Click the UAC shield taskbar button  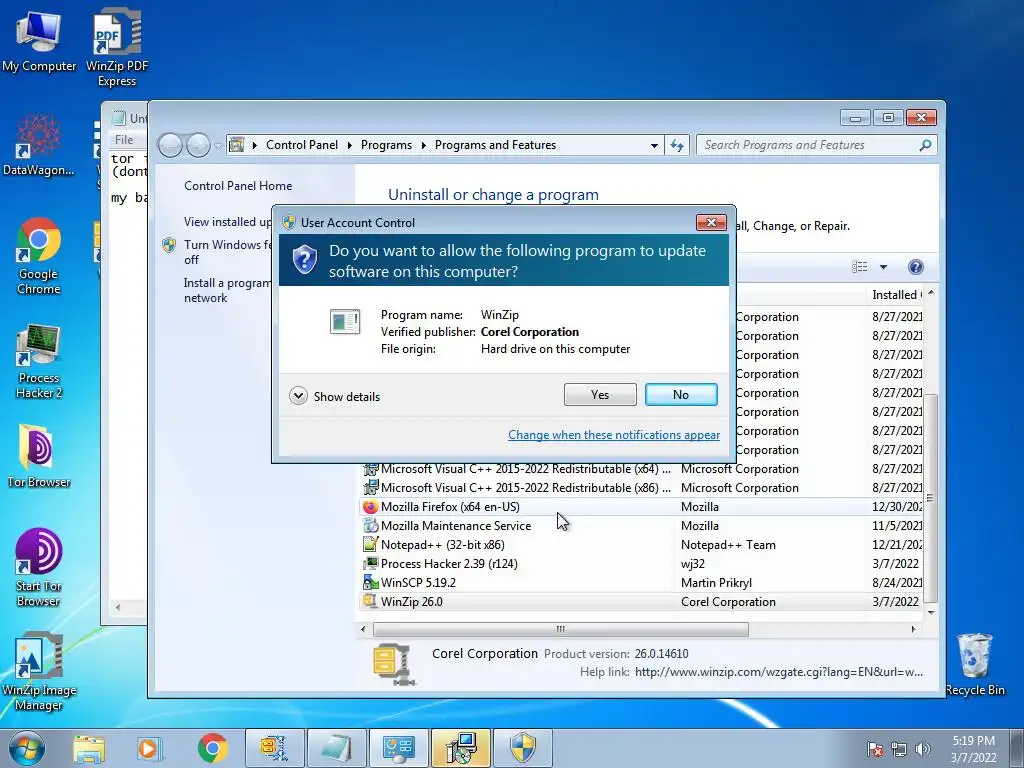coord(523,748)
